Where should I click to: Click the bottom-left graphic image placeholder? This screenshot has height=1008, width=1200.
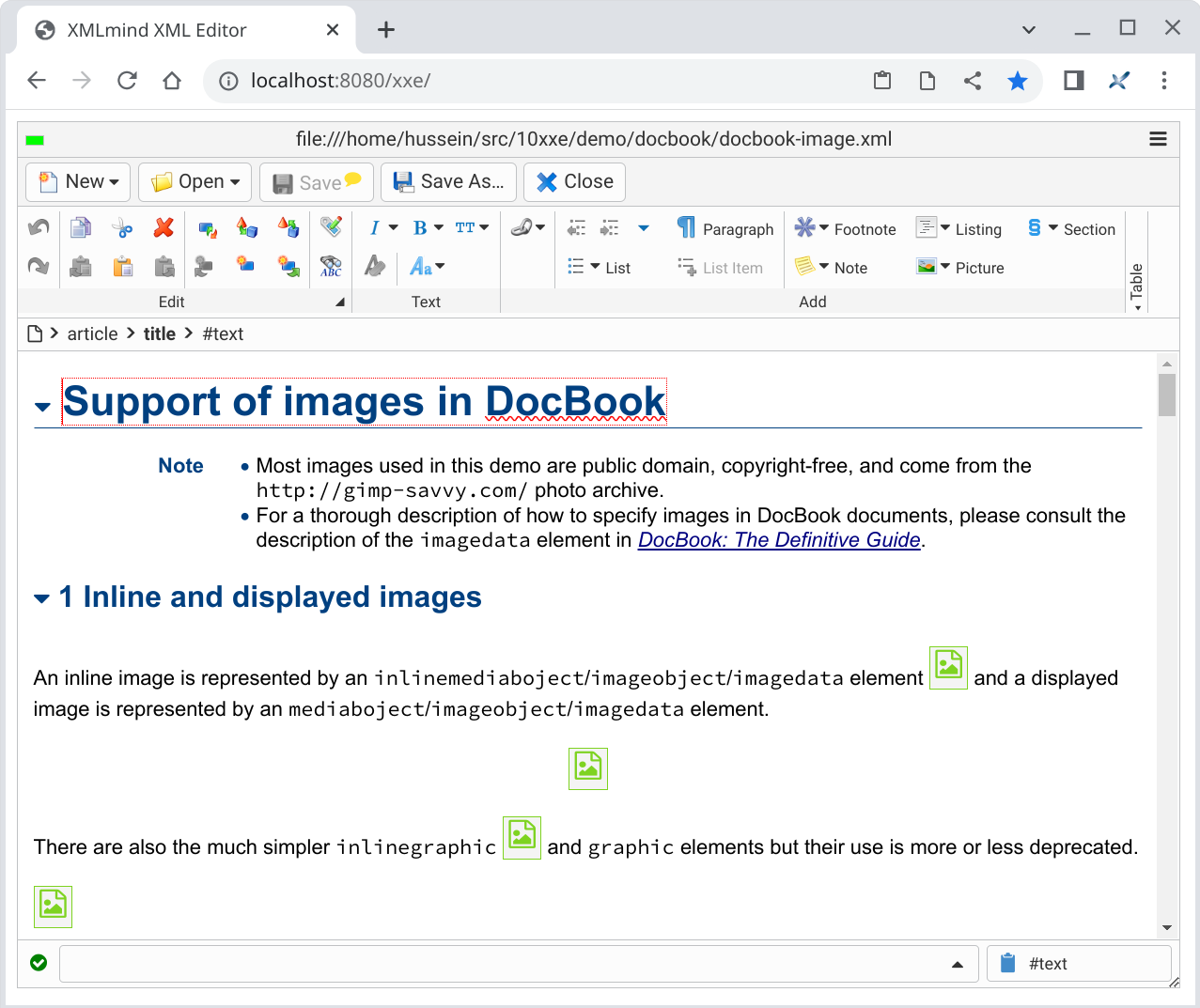(53, 907)
